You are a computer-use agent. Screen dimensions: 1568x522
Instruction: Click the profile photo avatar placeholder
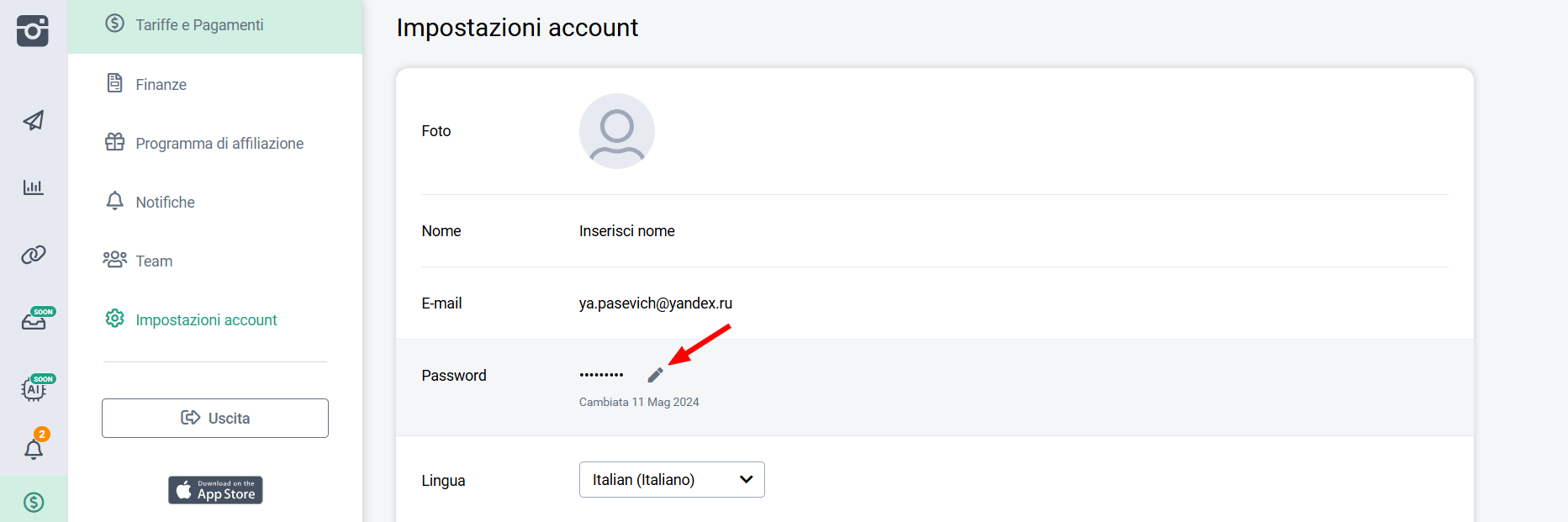[616, 131]
